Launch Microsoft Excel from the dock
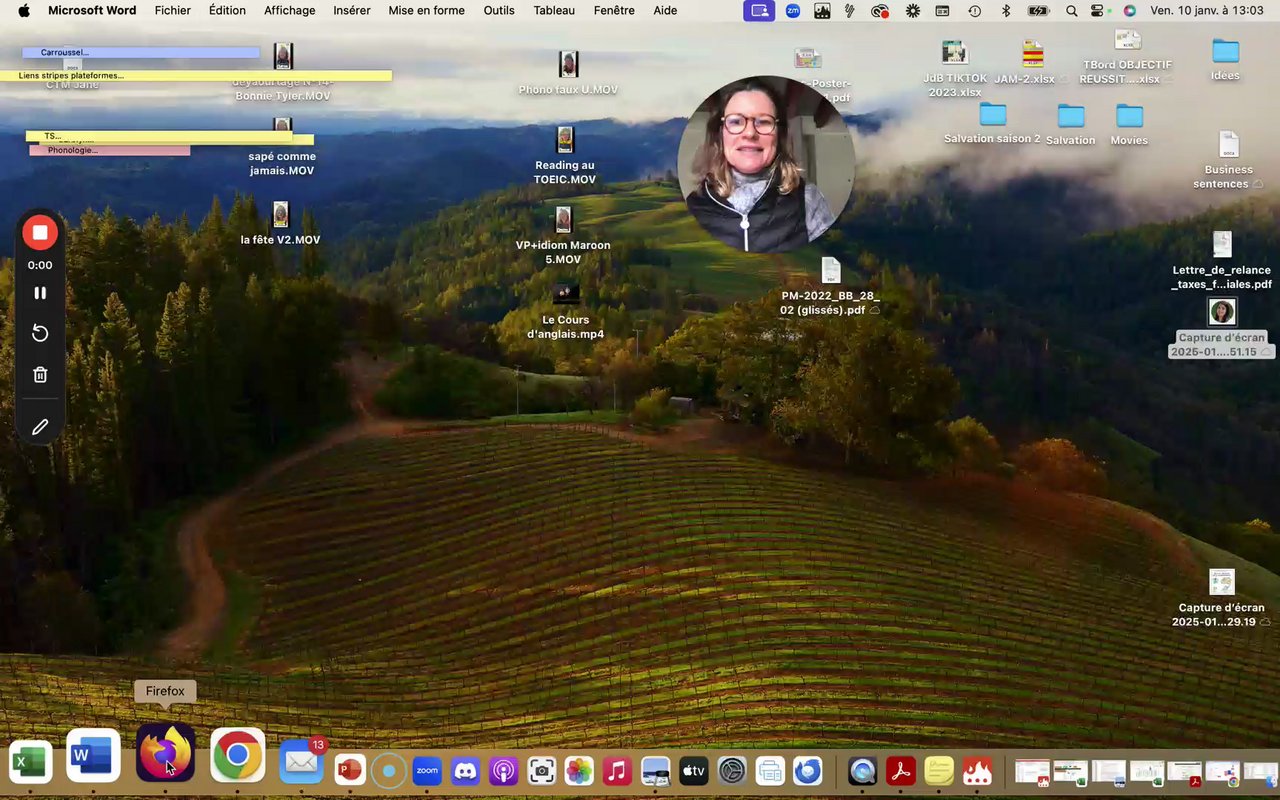 click(x=30, y=763)
